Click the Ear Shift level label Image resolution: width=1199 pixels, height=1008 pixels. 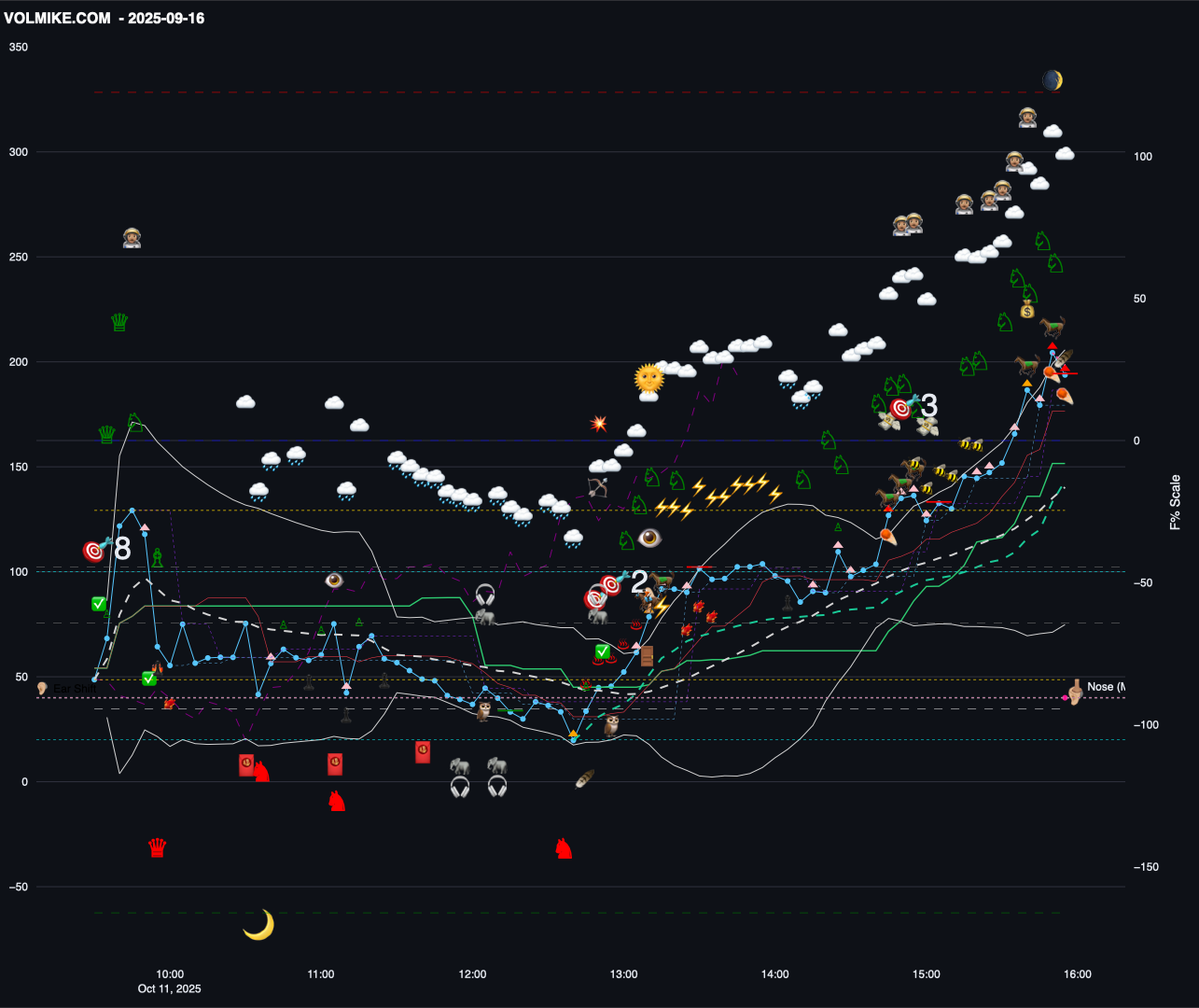73,689
